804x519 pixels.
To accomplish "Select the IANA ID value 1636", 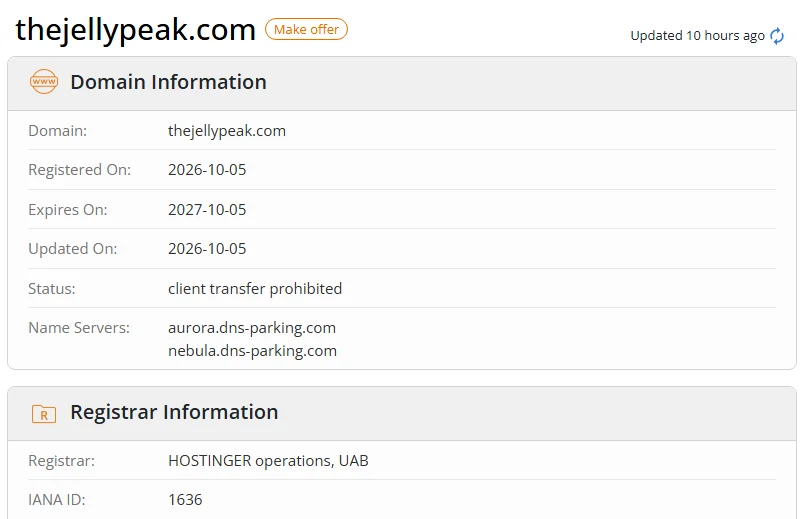I will pyautogui.click(x=185, y=500).
